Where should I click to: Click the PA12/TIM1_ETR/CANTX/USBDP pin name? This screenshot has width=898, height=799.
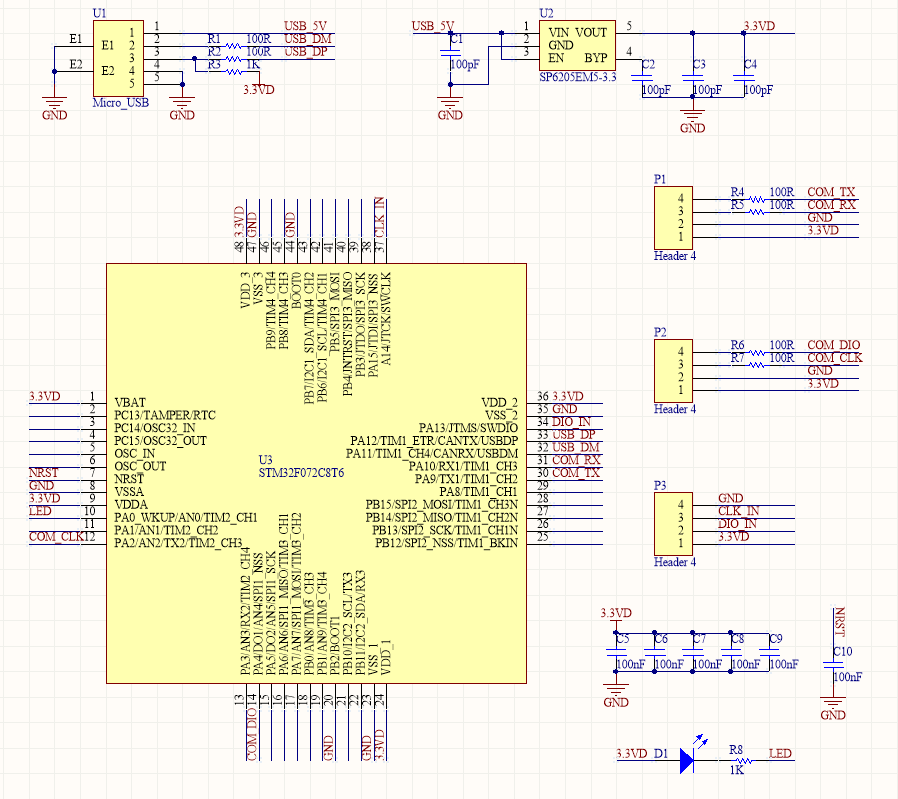(x=434, y=441)
